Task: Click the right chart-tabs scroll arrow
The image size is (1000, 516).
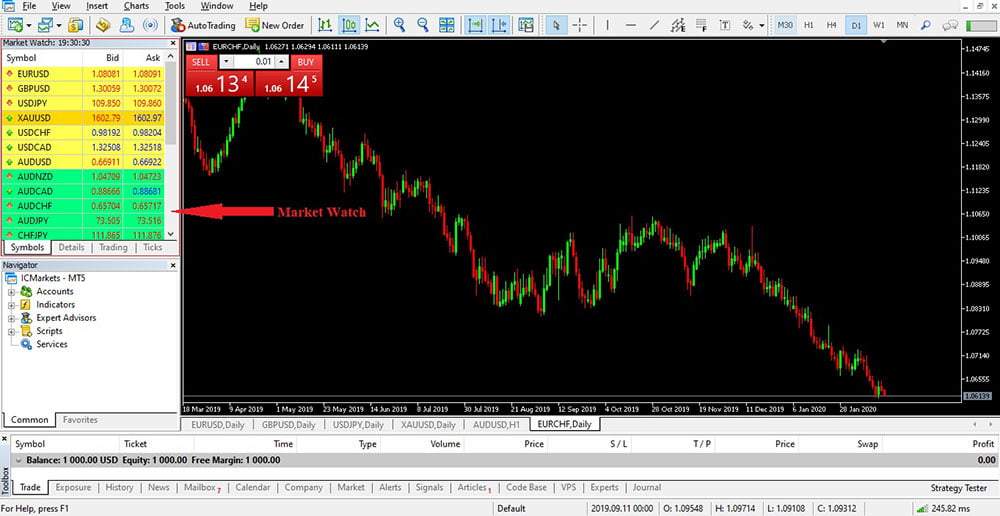Action: pyautogui.click(x=992, y=424)
